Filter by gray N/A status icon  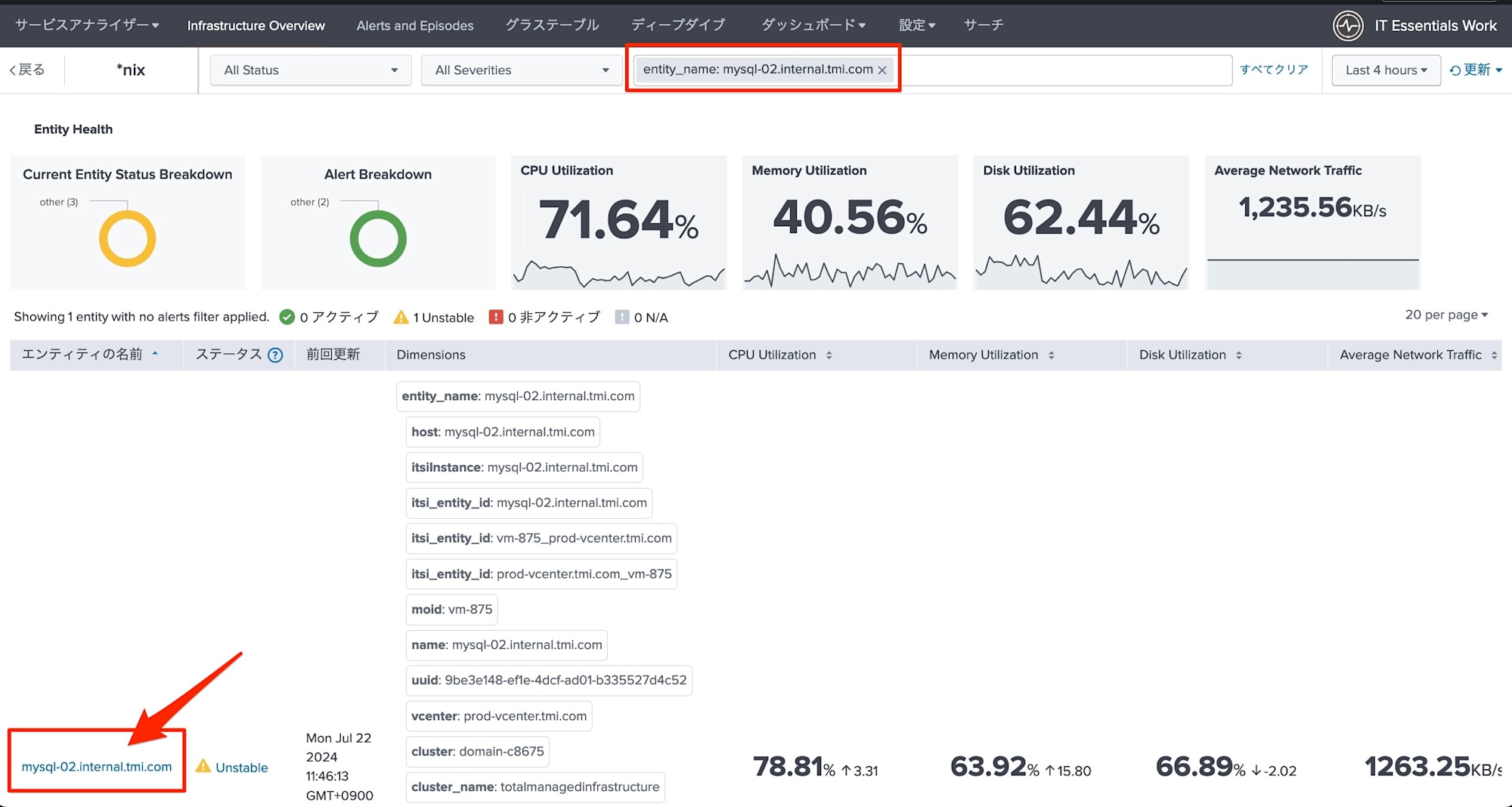click(622, 317)
